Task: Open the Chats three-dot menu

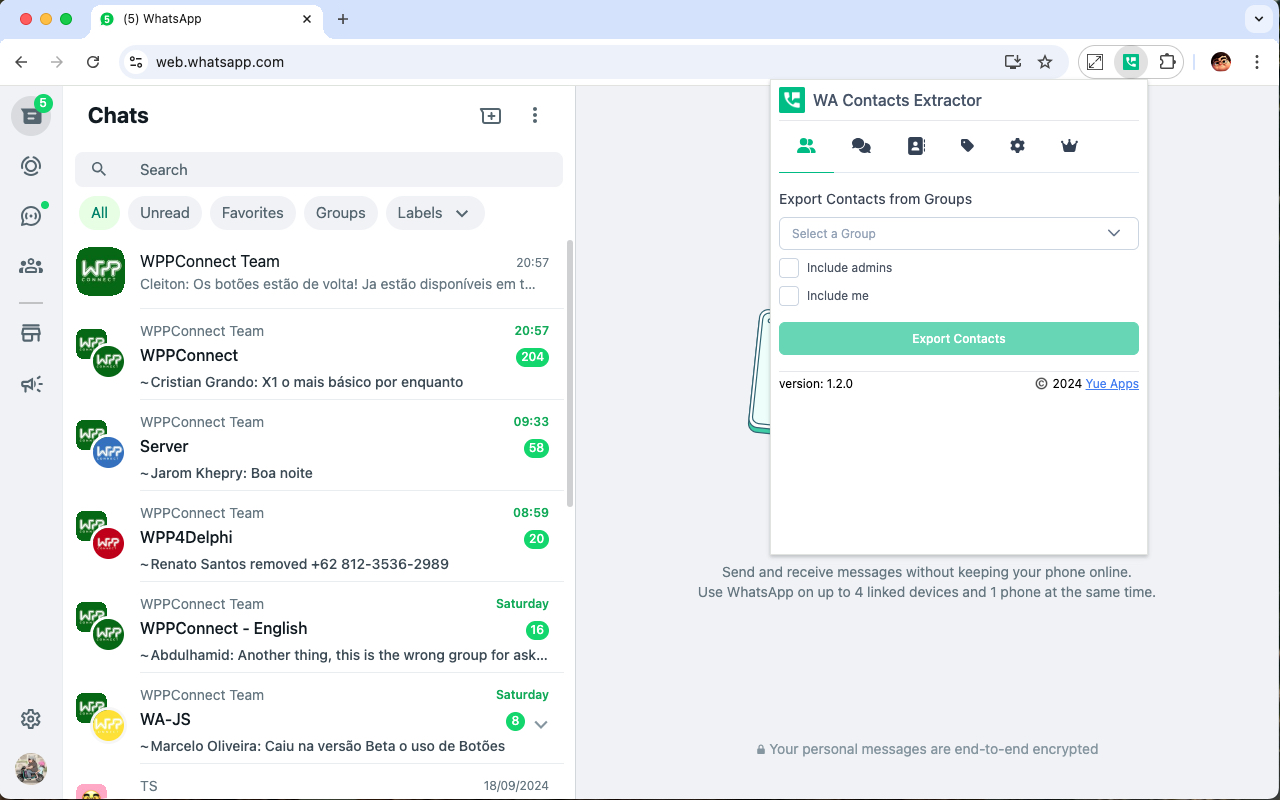Action: point(535,116)
